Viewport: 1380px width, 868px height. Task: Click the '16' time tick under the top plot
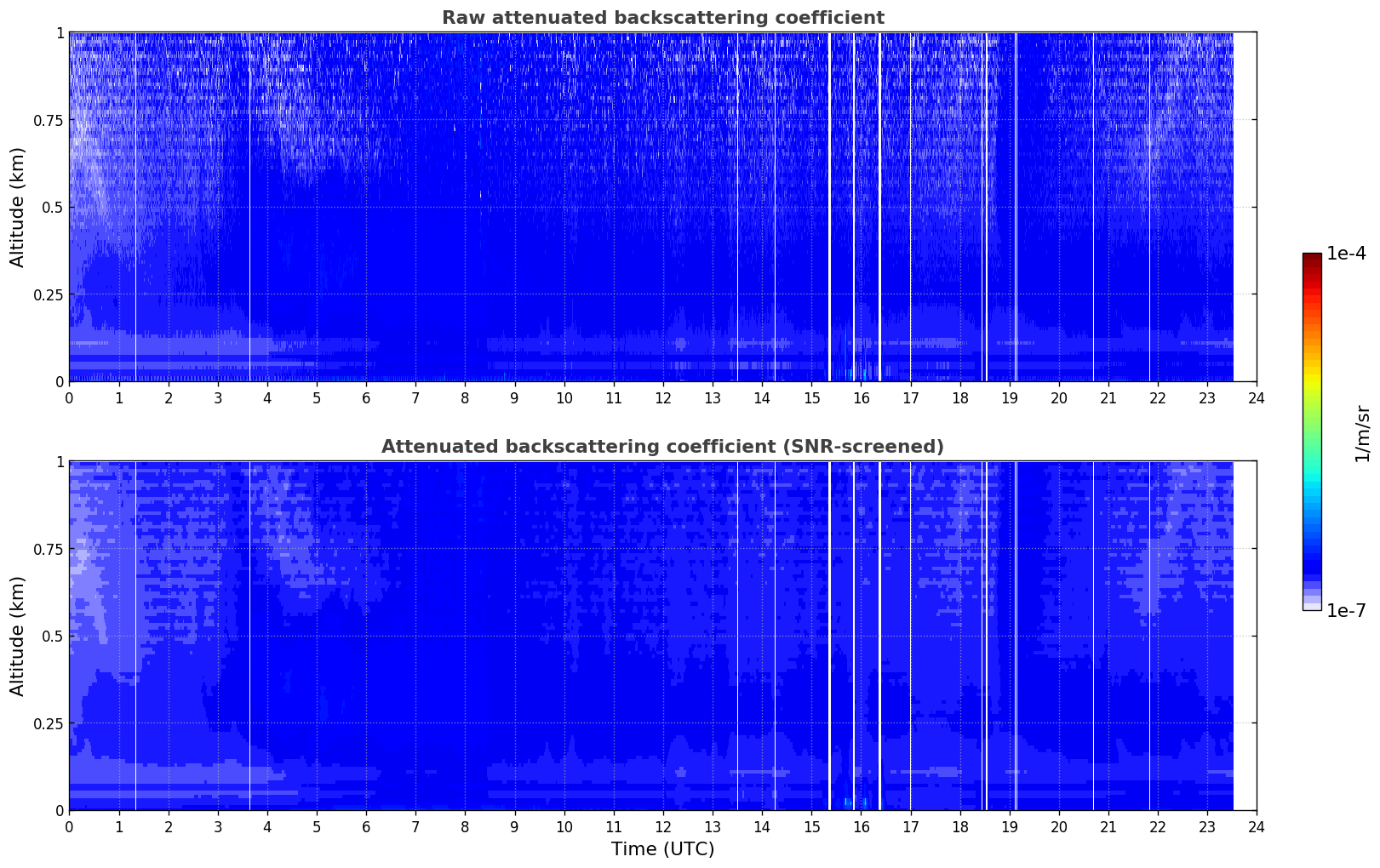[861, 397]
